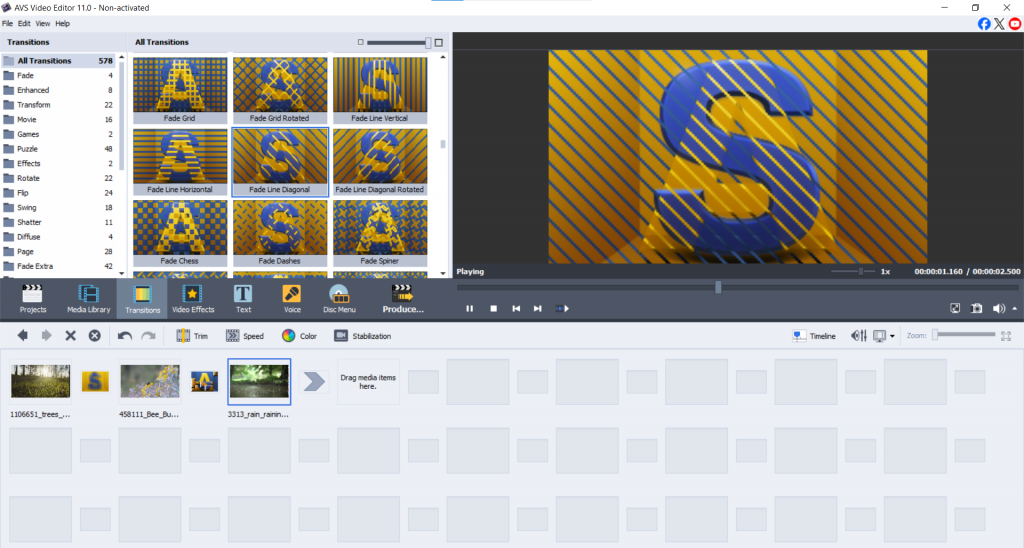This screenshot has height=548, width=1024.
Task: Toggle full screen preview mode
Action: pyautogui.click(x=954, y=309)
